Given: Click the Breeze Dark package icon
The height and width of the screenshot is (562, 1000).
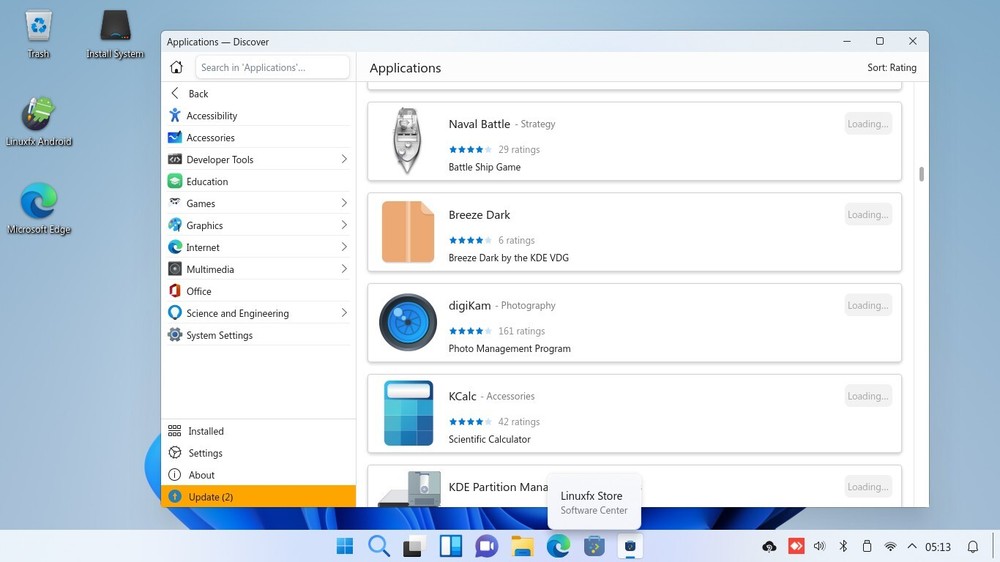Looking at the screenshot, I should point(407,232).
